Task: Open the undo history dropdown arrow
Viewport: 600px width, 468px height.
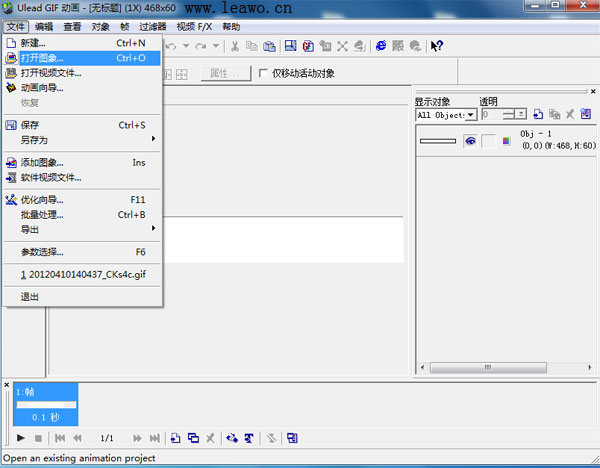Action: [x=186, y=46]
